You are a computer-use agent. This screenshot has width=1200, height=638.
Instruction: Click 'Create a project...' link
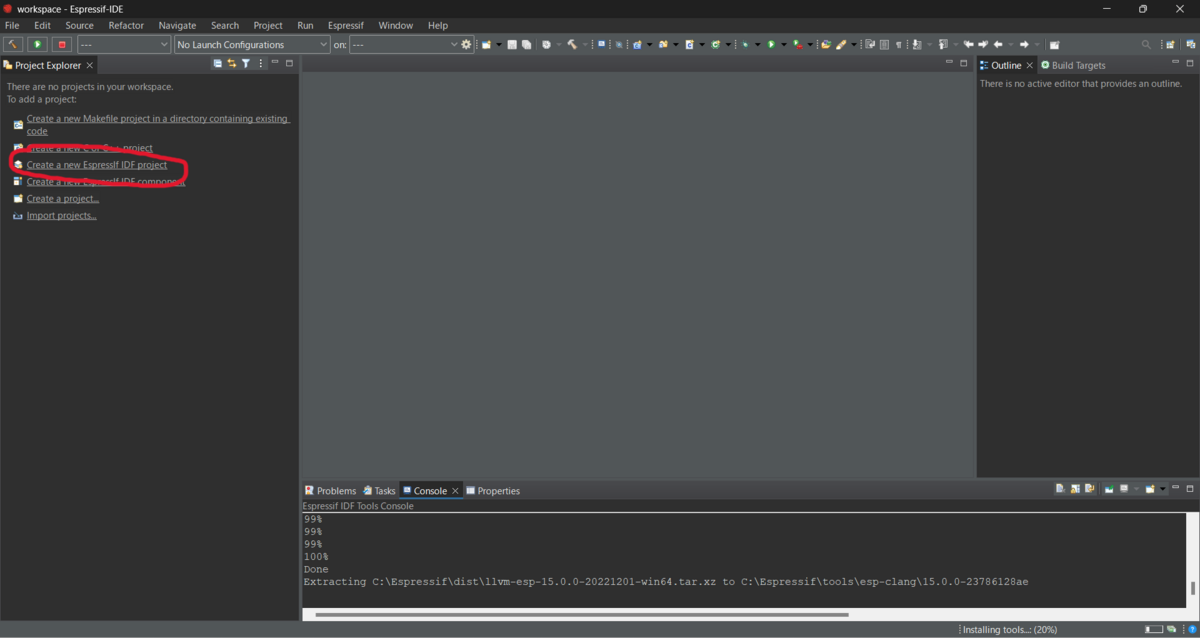point(63,198)
